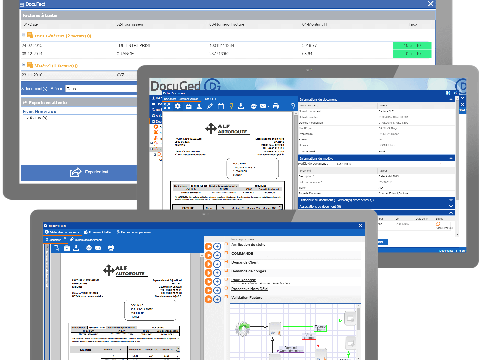Switch to the pencil-icon sub-tab in workflow window
The height and width of the screenshot is (360, 480).
pyautogui.click(x=86, y=239)
